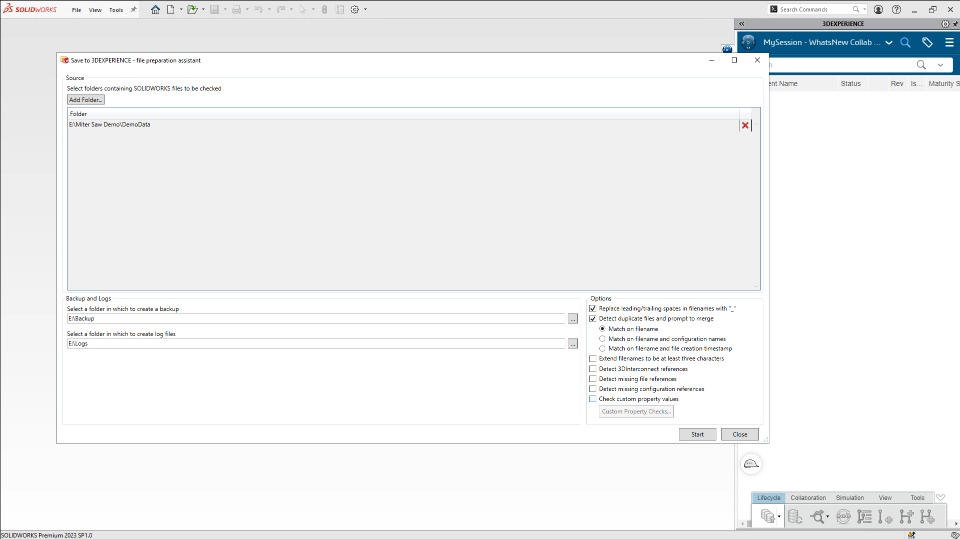This screenshot has width=960, height=539.
Task: Create a new document via toolbar icon
Action: point(171,10)
